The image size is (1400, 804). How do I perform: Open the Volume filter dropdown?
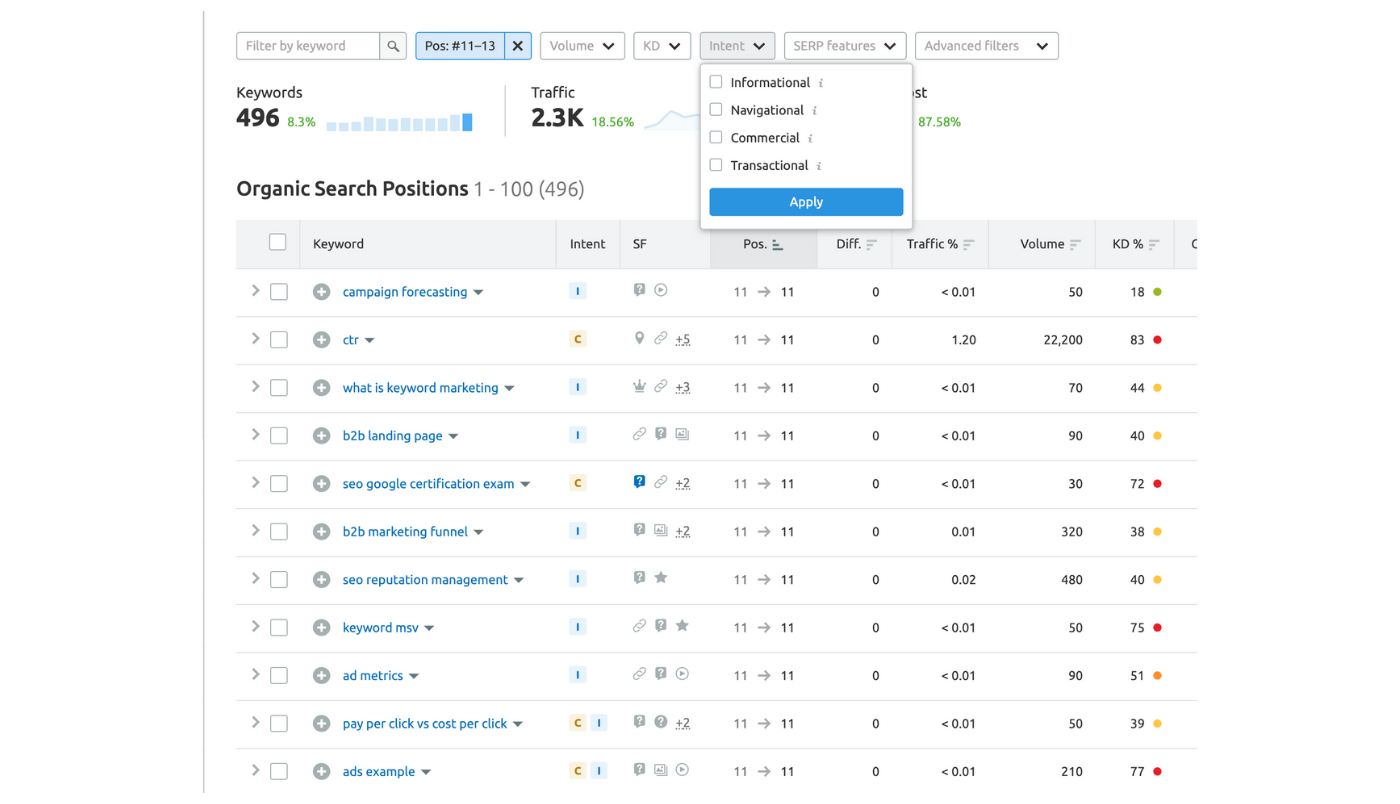tap(582, 46)
